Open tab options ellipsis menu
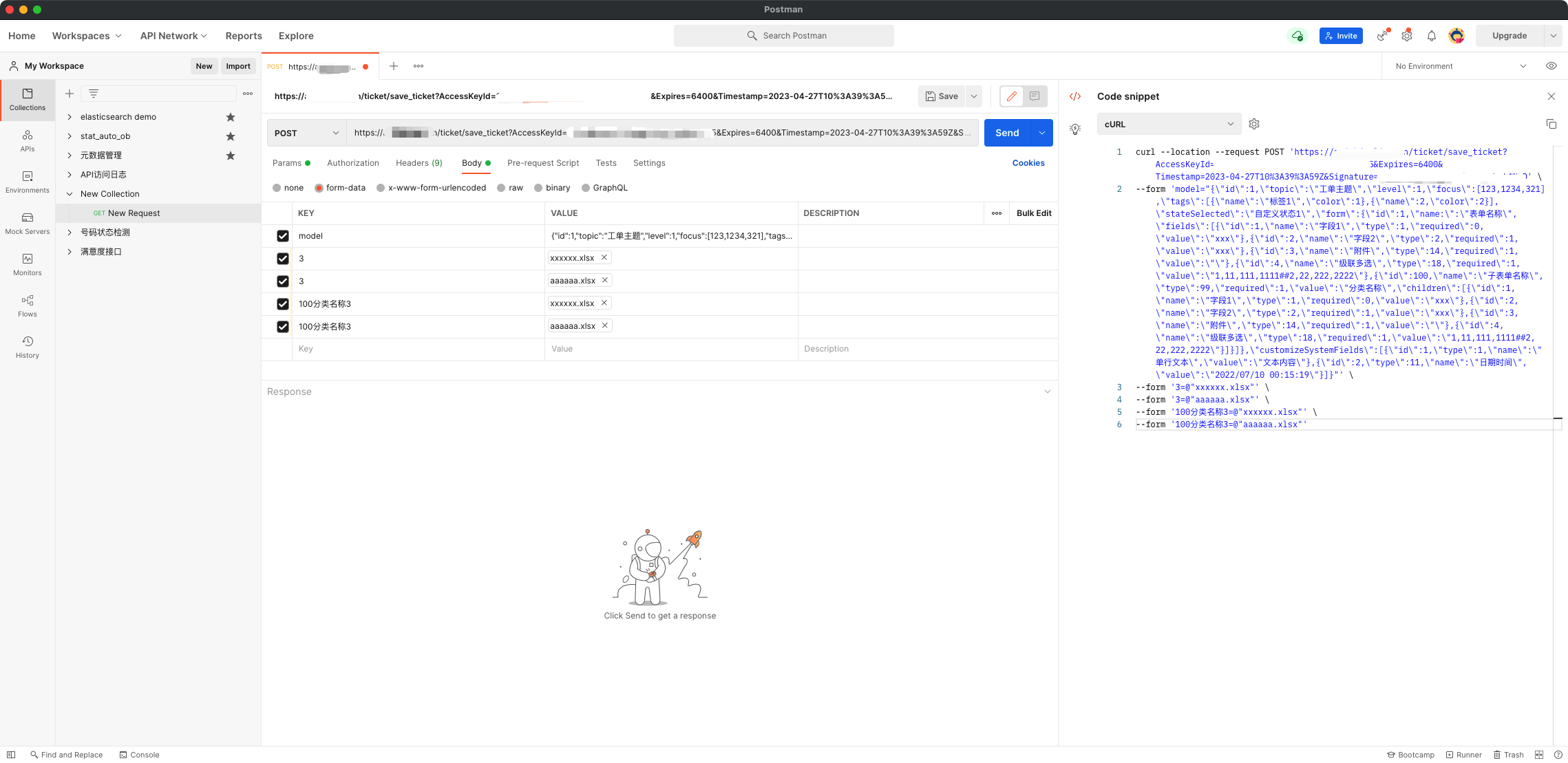 tap(419, 66)
